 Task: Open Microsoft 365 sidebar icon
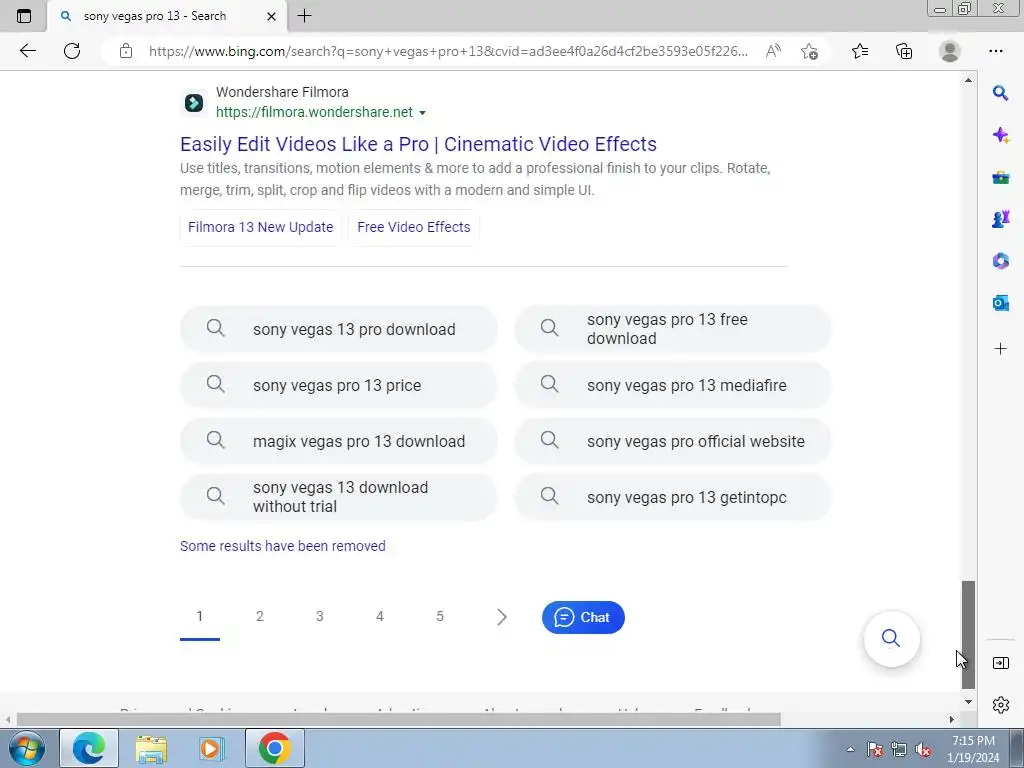click(1000, 261)
